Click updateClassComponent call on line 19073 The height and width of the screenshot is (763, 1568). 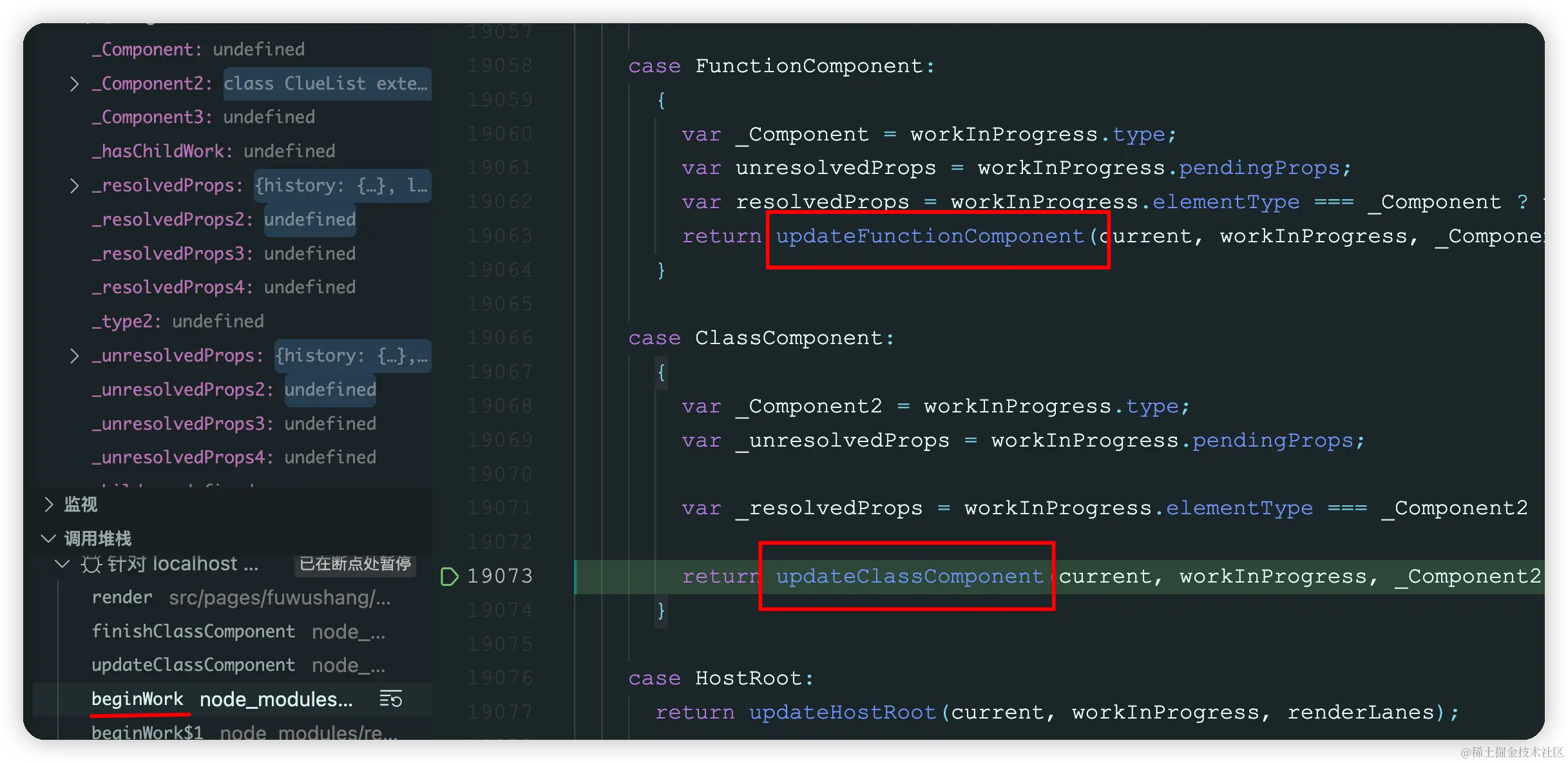tap(909, 576)
